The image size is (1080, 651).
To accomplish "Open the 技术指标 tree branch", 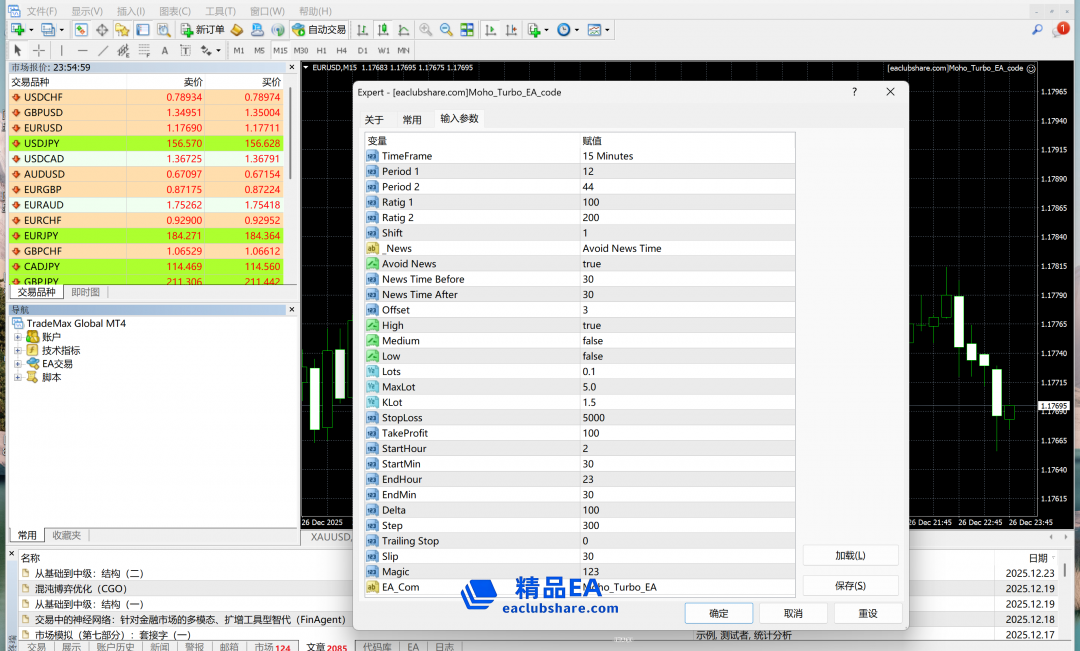I will tap(18, 351).
